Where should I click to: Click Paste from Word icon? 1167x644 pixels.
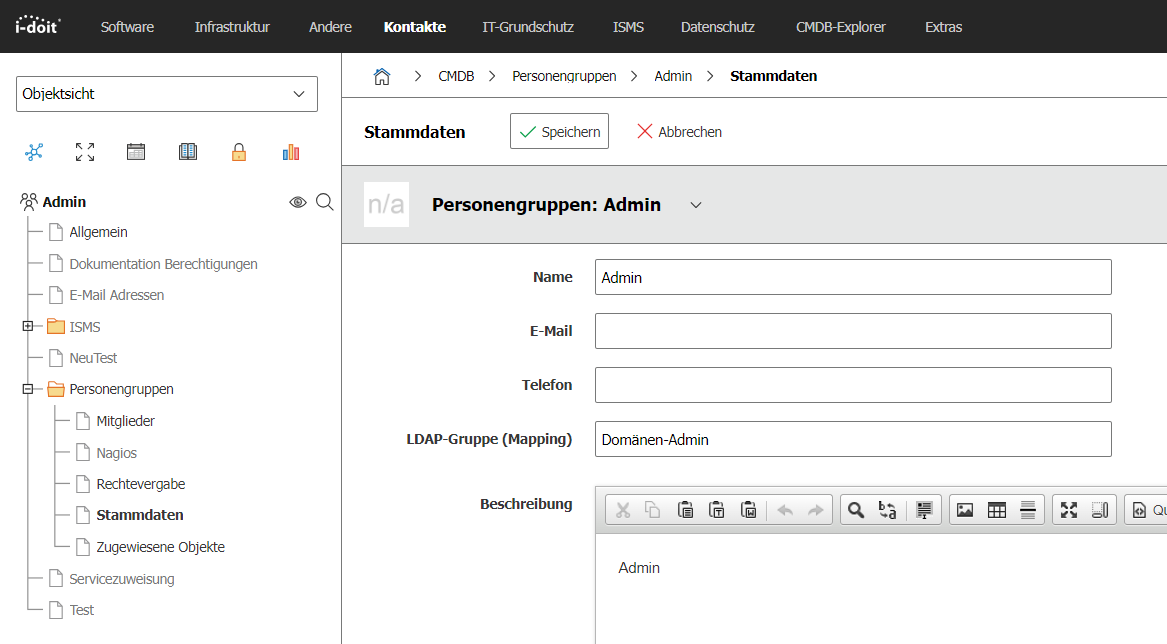tap(749, 510)
